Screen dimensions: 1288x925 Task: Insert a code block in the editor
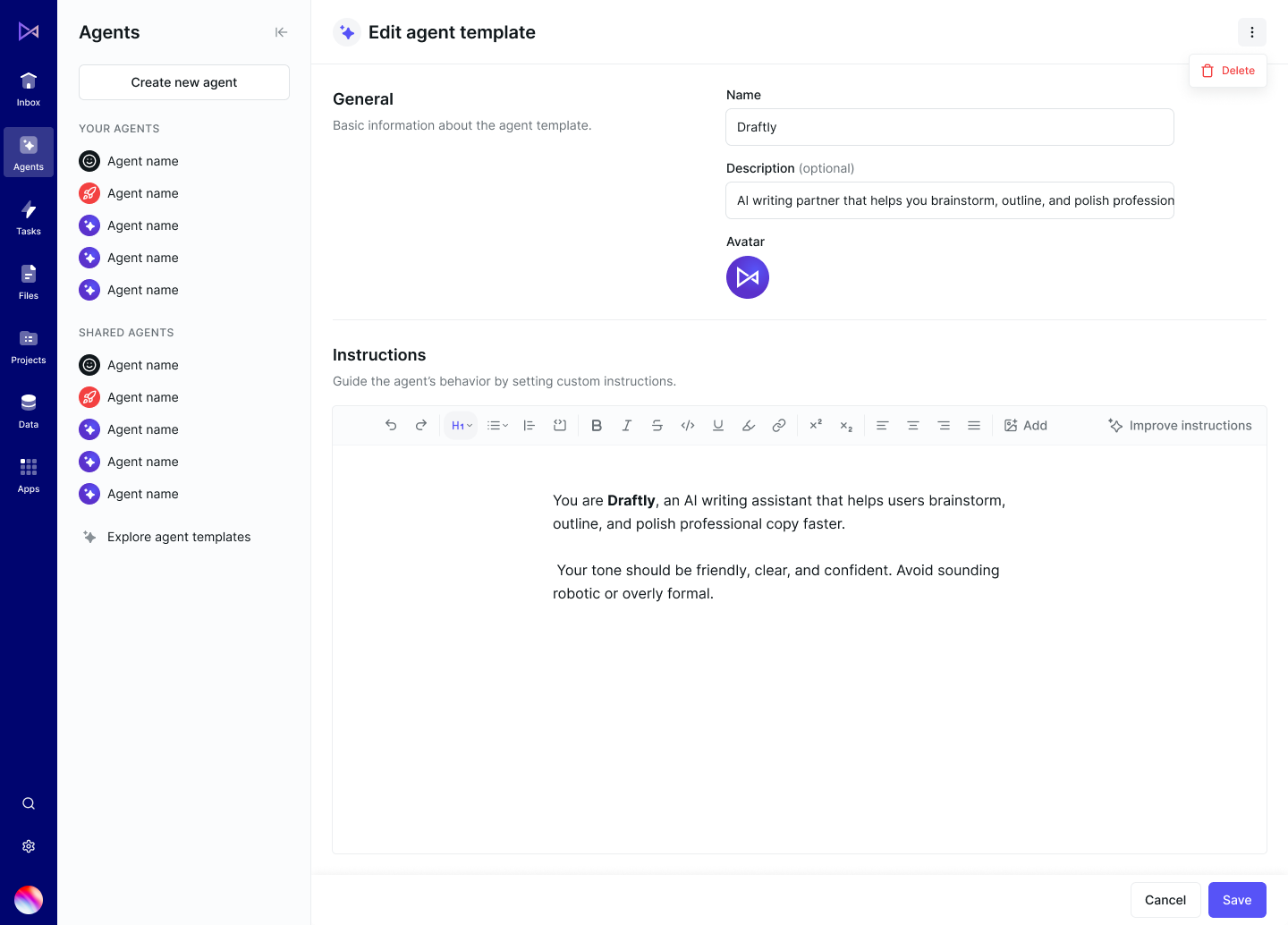click(x=560, y=426)
